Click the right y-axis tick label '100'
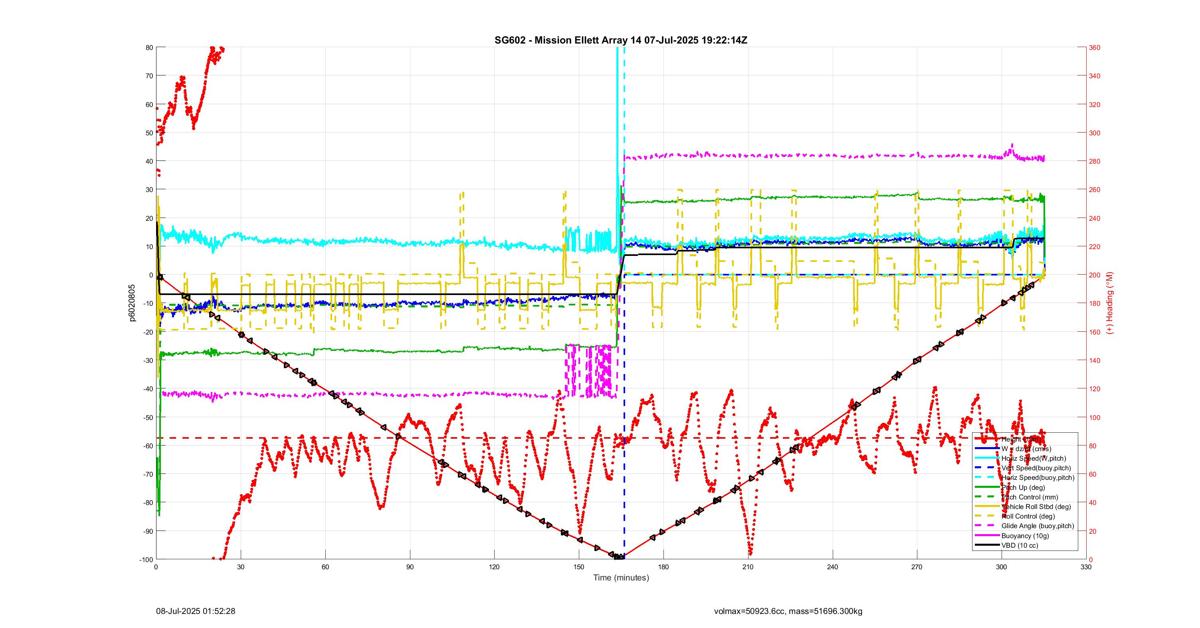 [x=1096, y=417]
